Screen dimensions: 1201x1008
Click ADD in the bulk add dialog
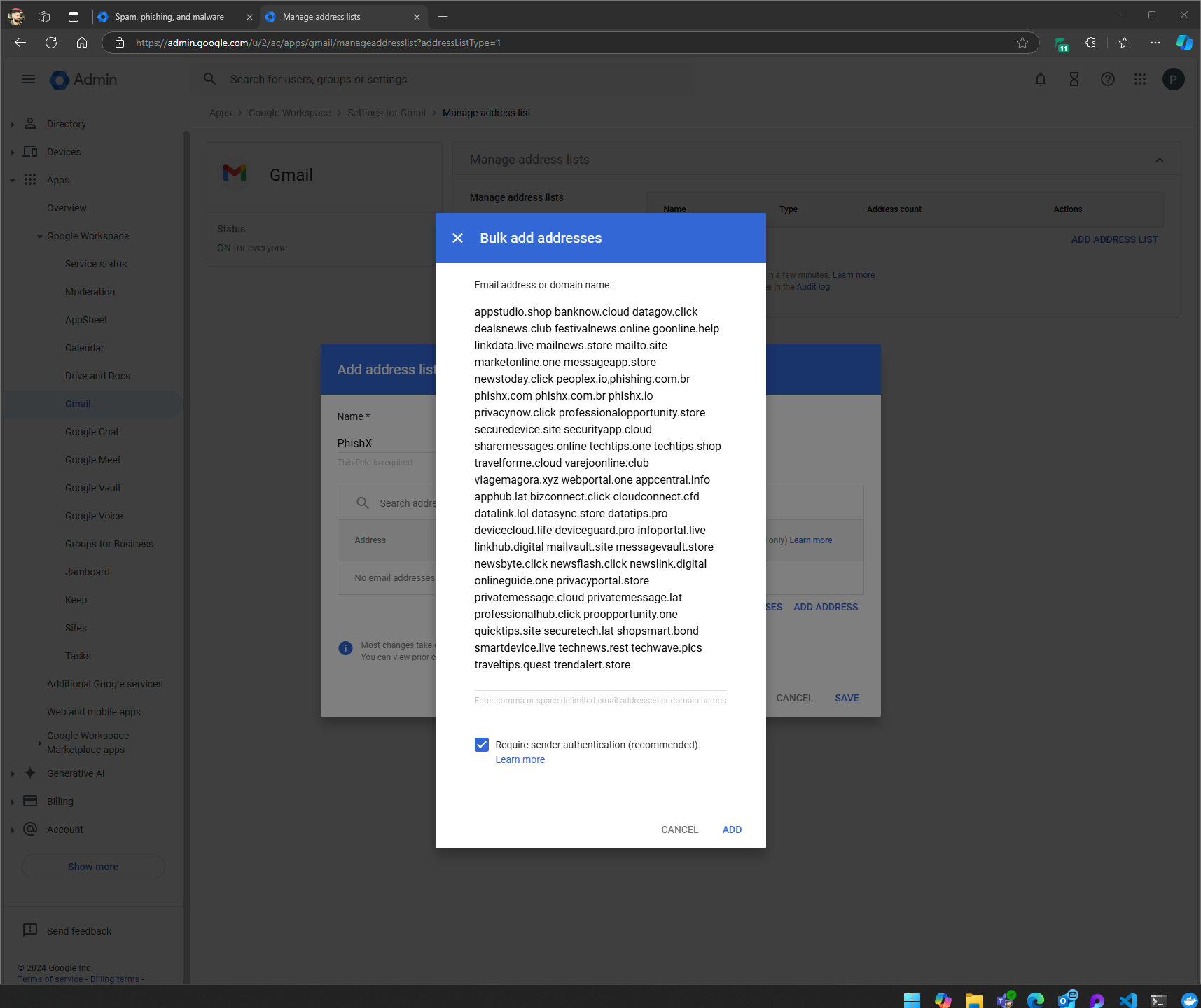(x=732, y=829)
